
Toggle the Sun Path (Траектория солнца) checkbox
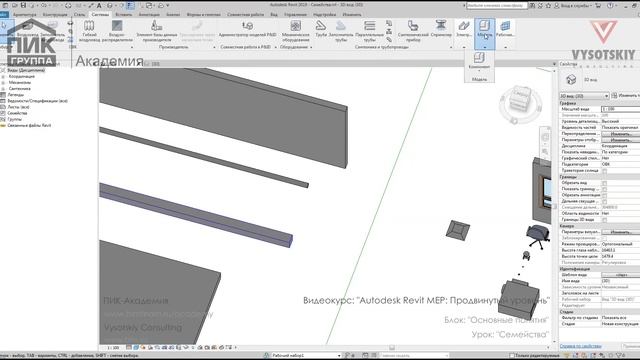[x=604, y=171]
